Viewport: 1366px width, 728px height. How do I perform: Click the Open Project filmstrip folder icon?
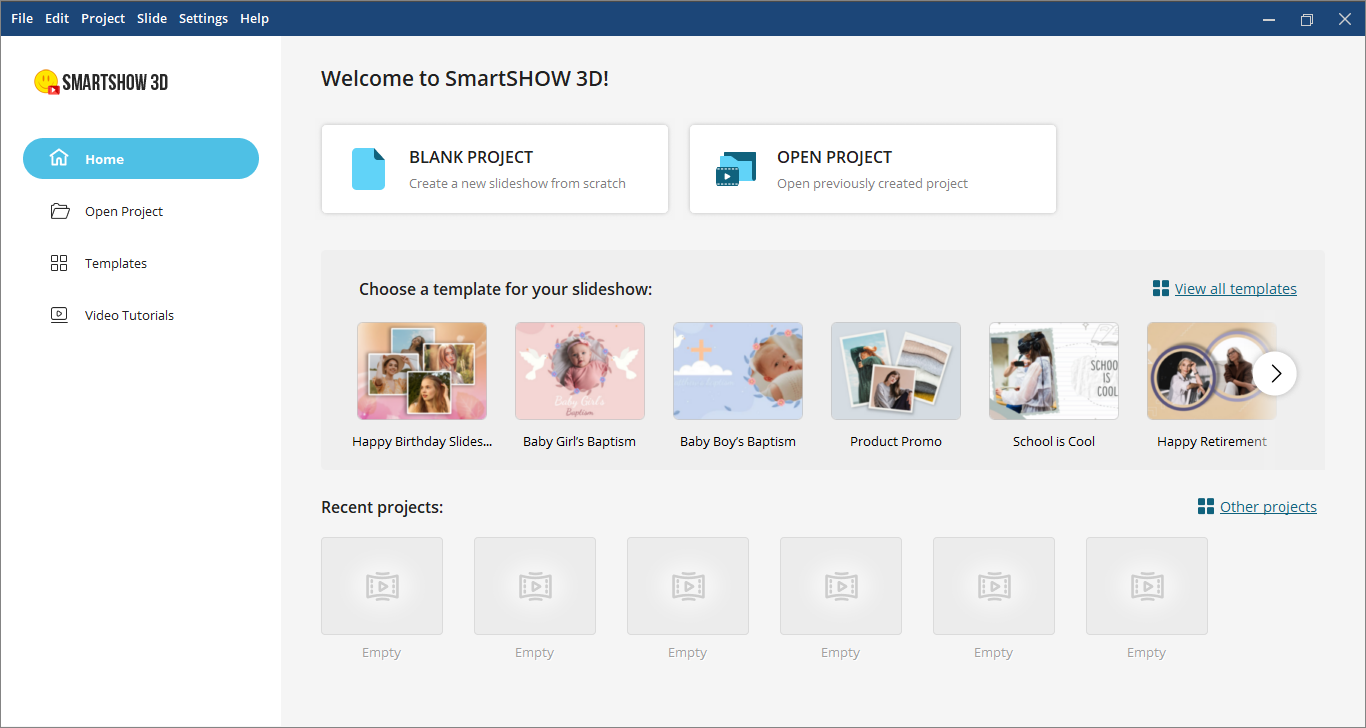click(735, 169)
